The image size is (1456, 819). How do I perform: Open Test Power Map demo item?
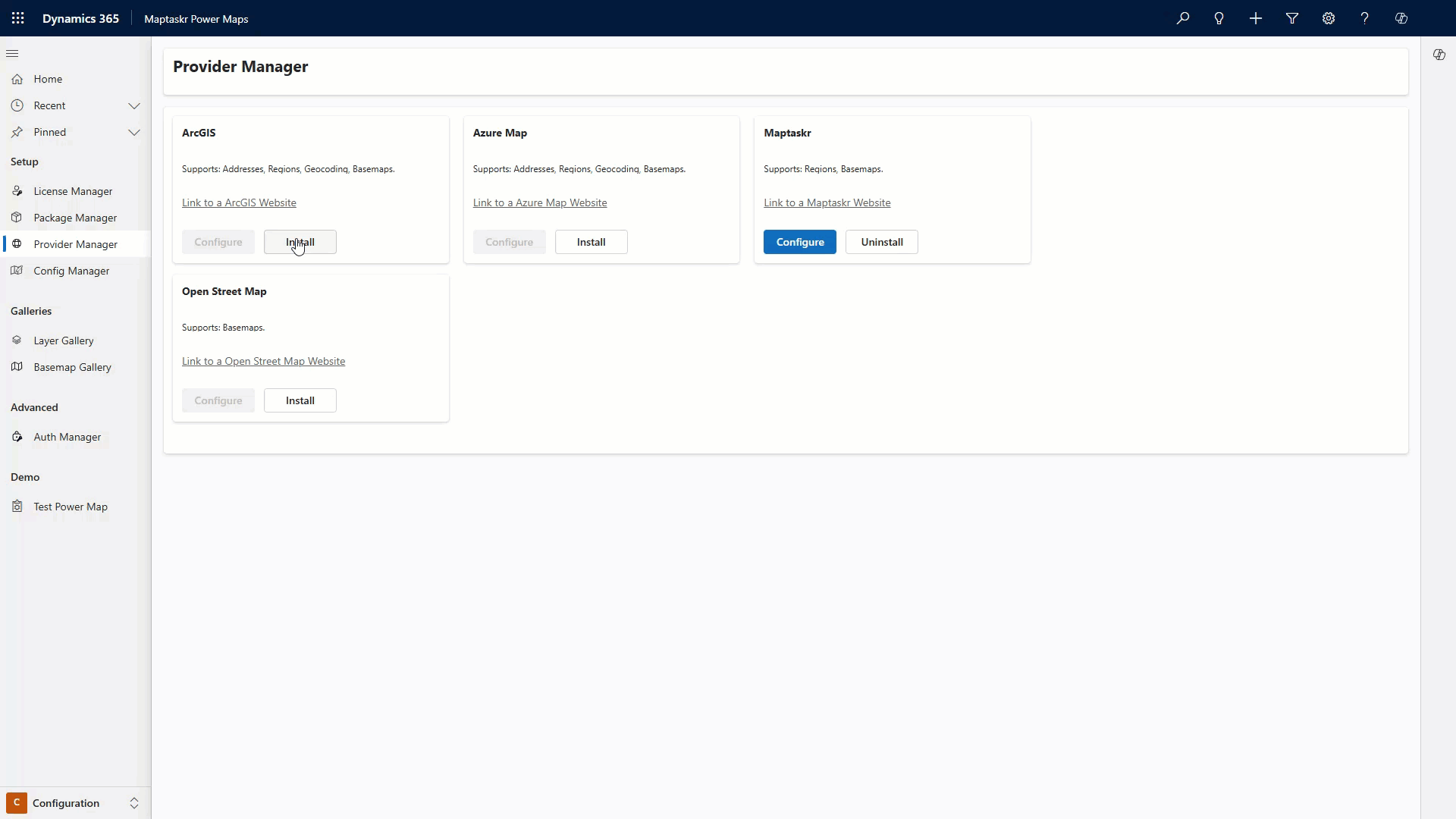click(71, 507)
